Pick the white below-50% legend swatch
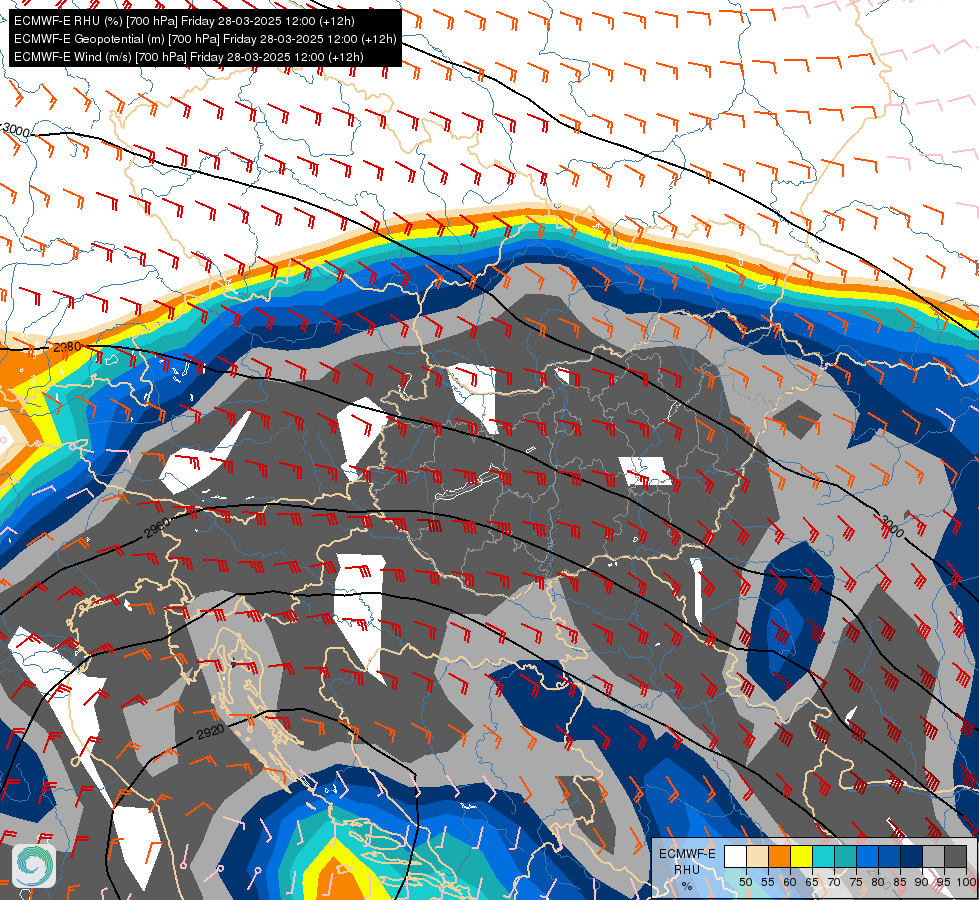This screenshot has width=979, height=900. click(x=735, y=856)
